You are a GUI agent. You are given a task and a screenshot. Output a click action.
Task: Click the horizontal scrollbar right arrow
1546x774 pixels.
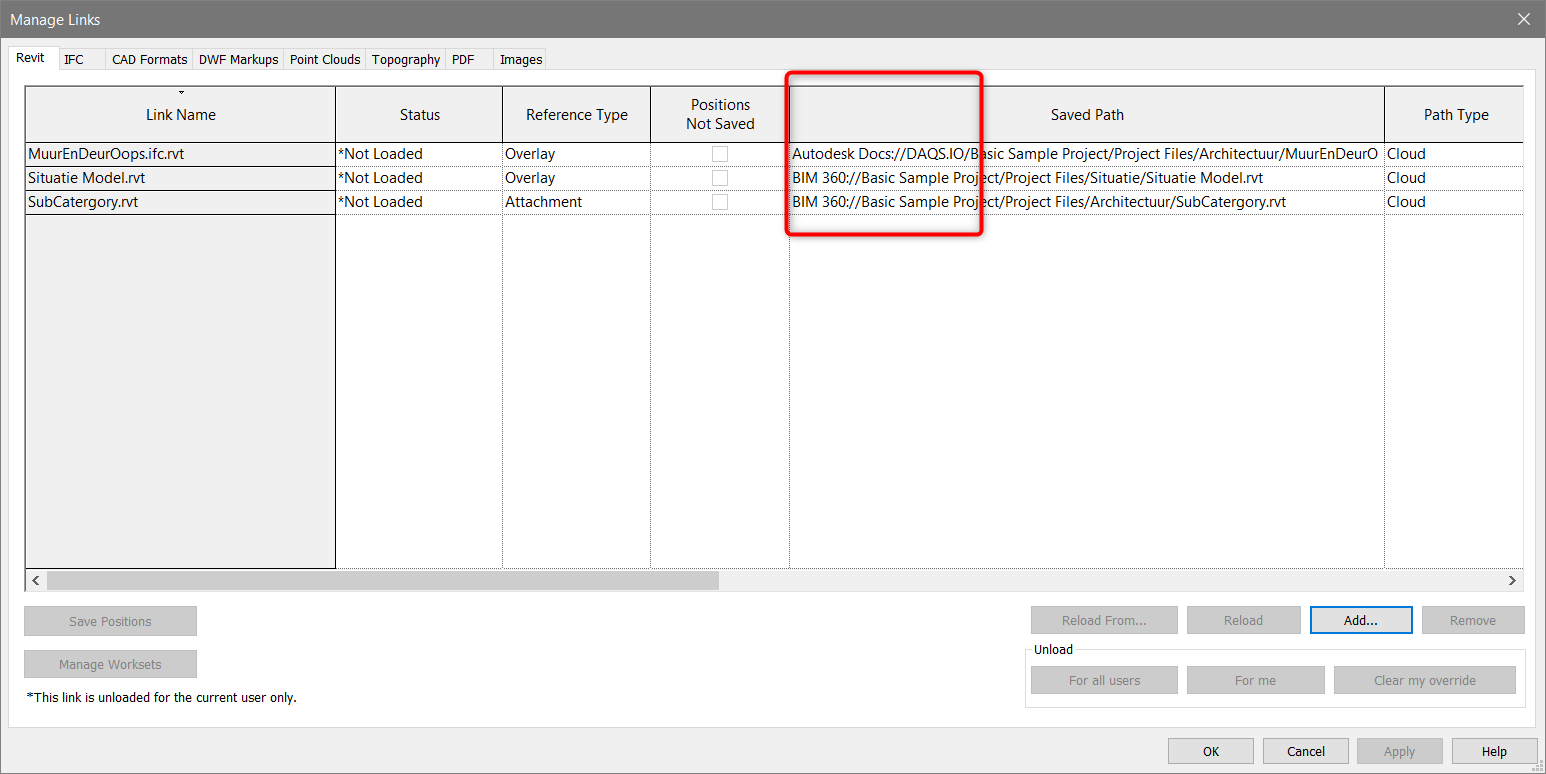(1512, 580)
